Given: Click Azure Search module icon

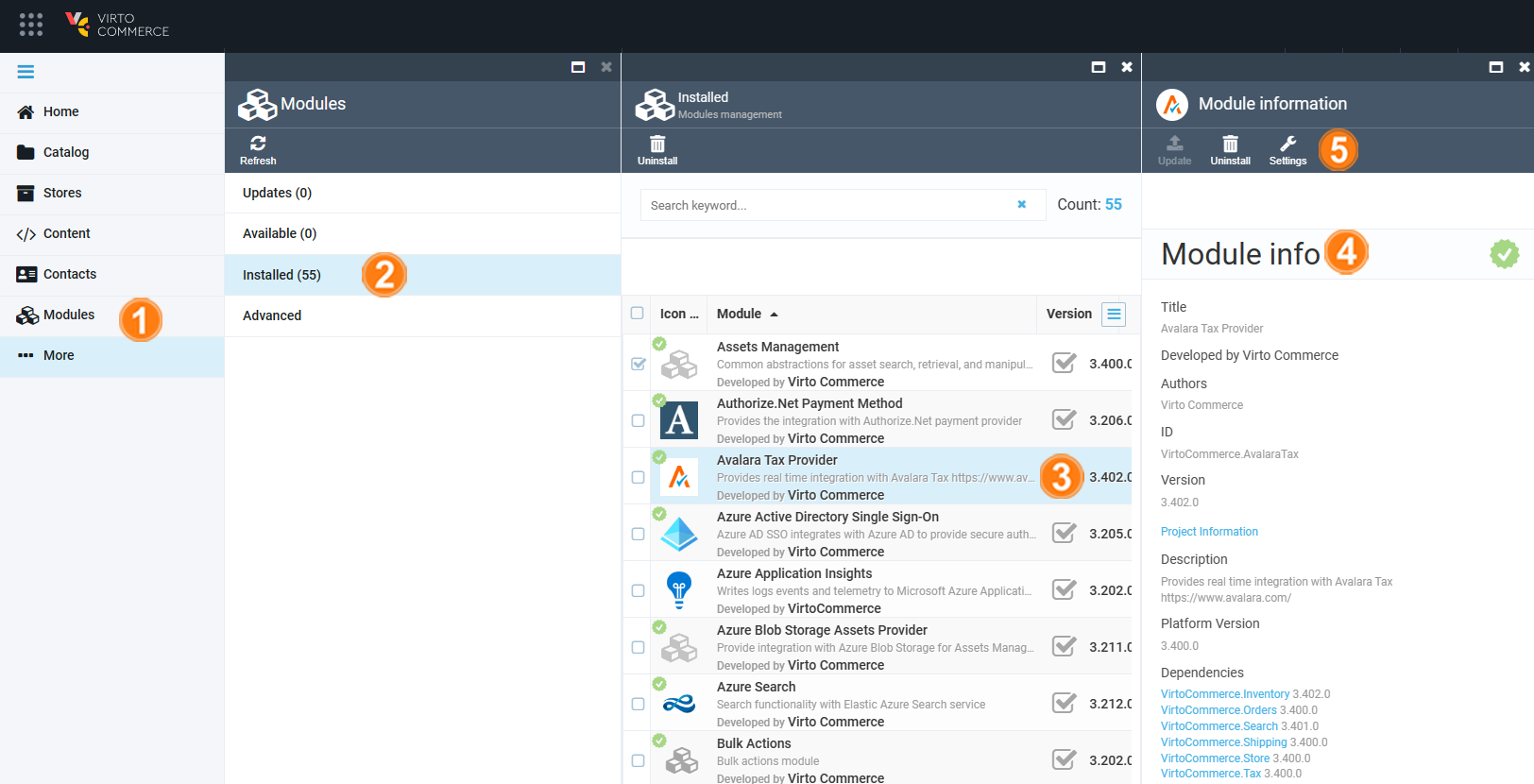Looking at the screenshot, I should tap(679, 704).
